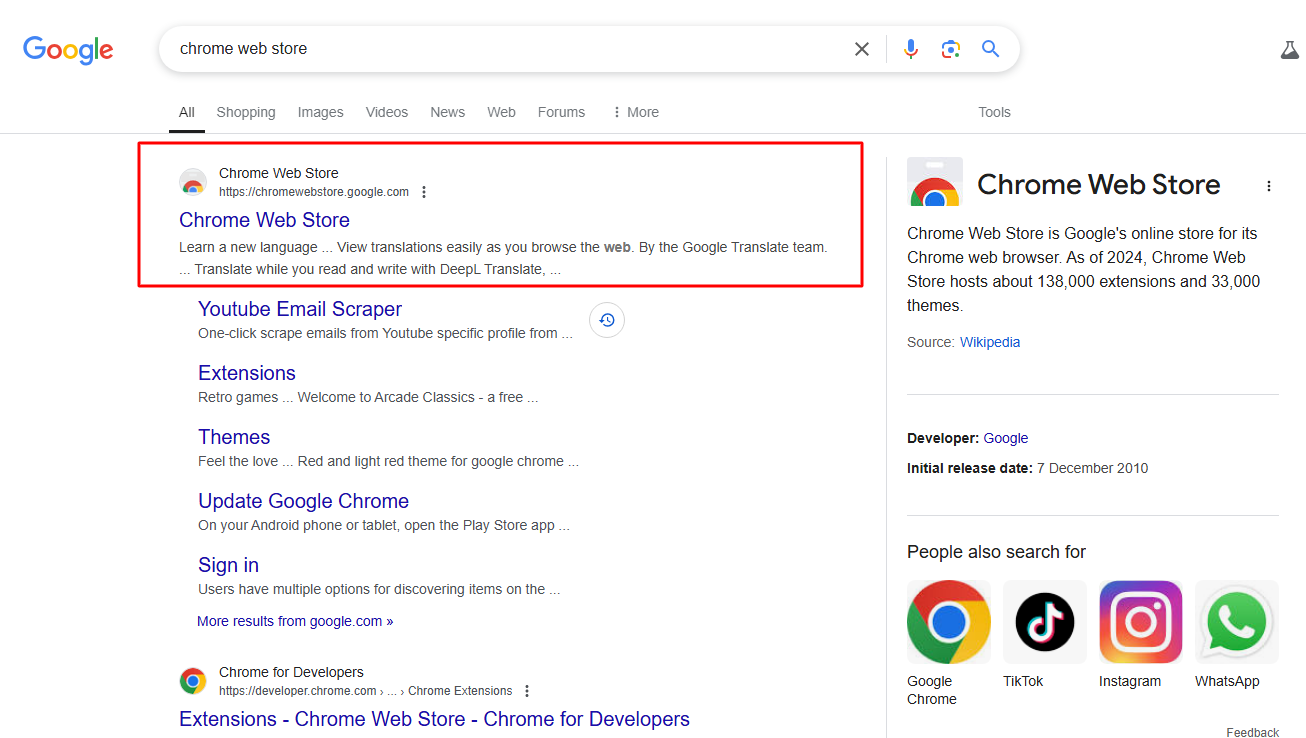Click the Google logo
The width and height of the screenshot is (1306, 738).
[67, 50]
